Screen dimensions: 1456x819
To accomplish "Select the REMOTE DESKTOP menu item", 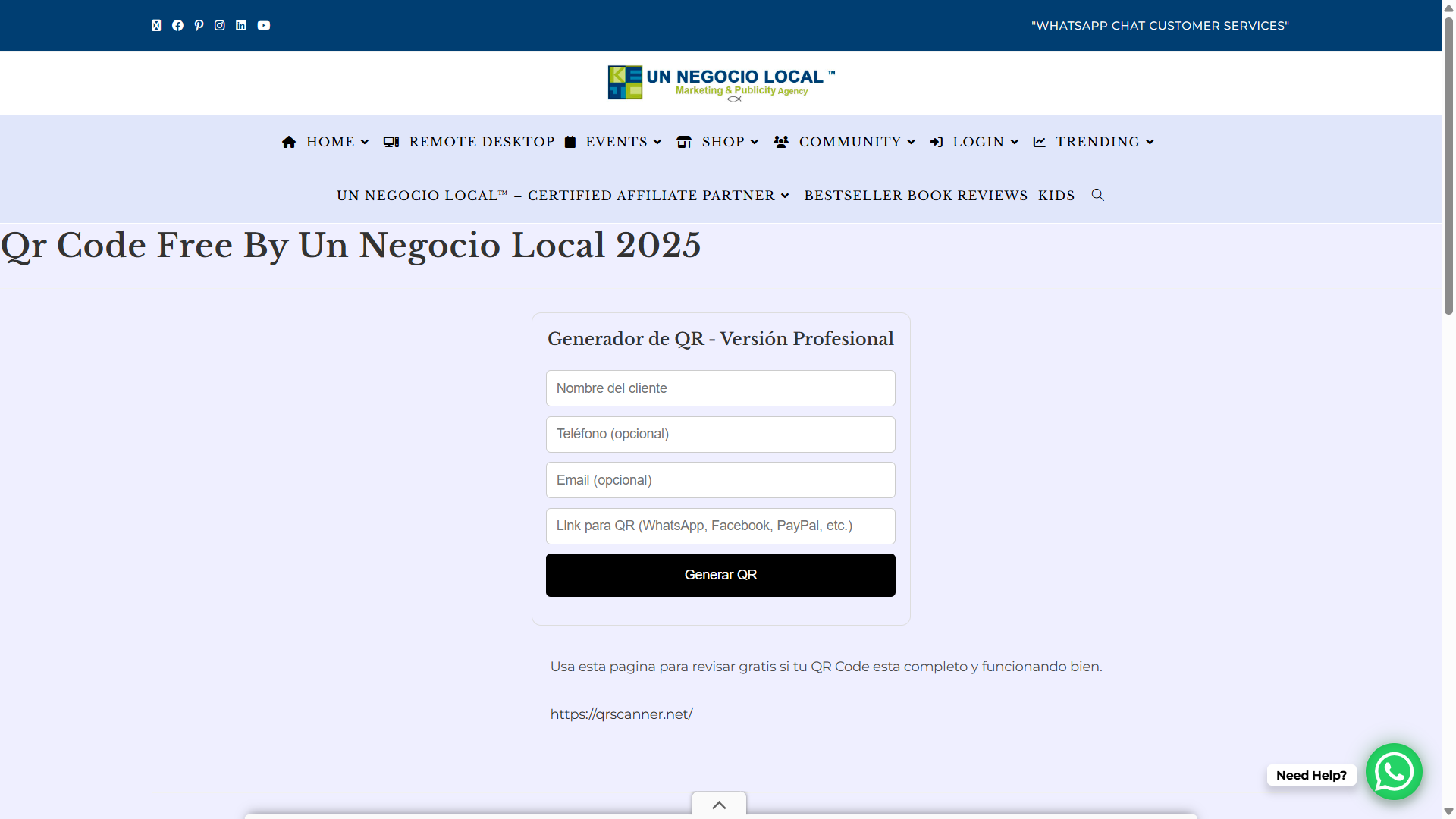I will pos(482,142).
